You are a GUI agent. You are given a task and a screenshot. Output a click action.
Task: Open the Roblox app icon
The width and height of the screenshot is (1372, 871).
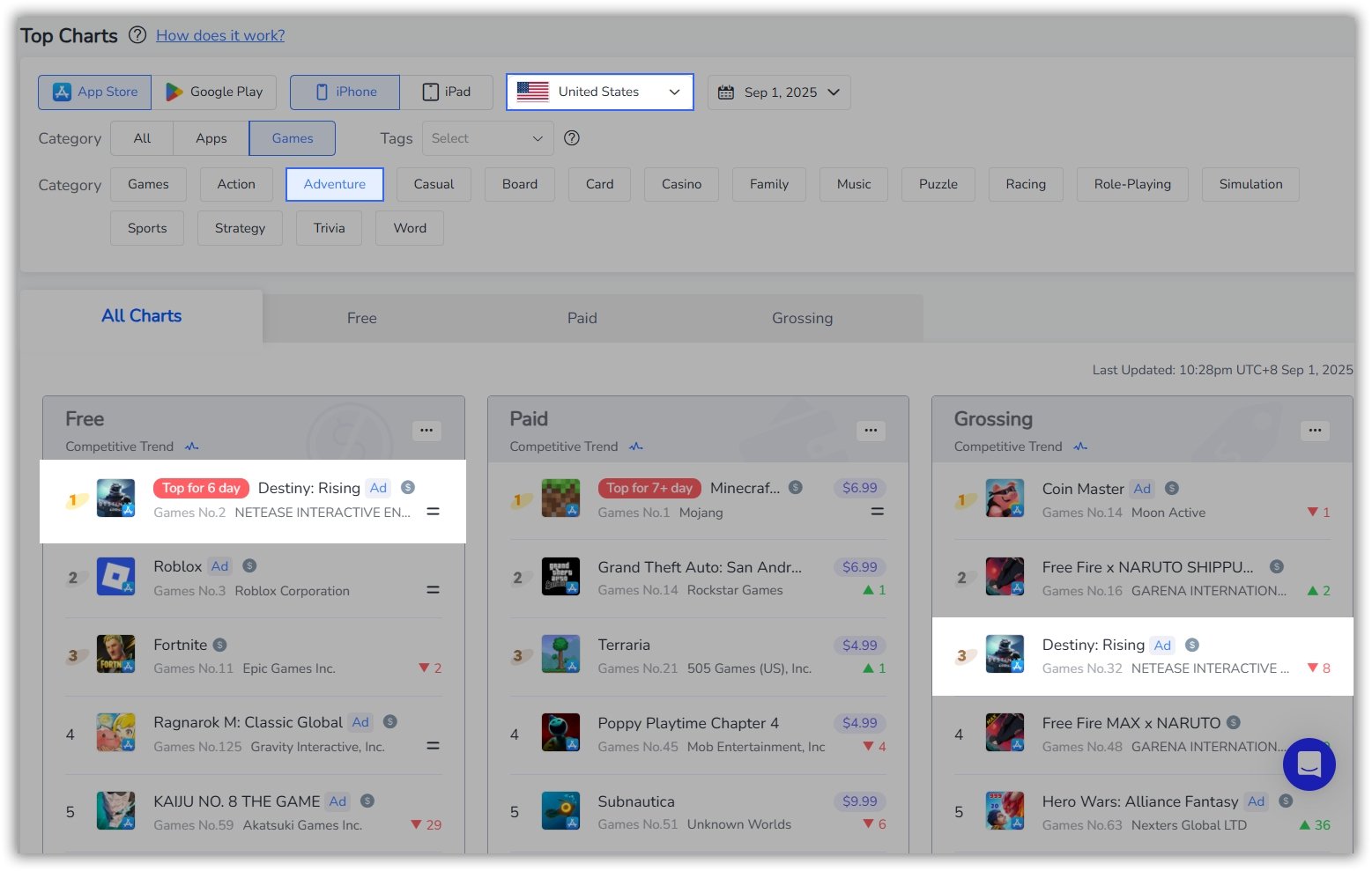pos(115,577)
